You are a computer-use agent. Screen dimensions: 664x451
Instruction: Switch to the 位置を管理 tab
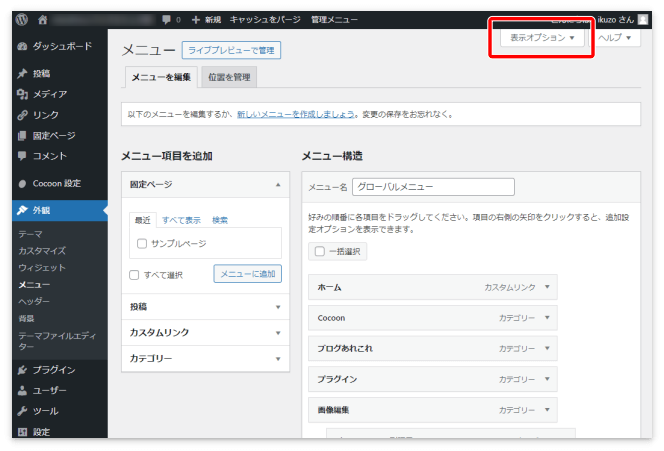click(x=229, y=77)
